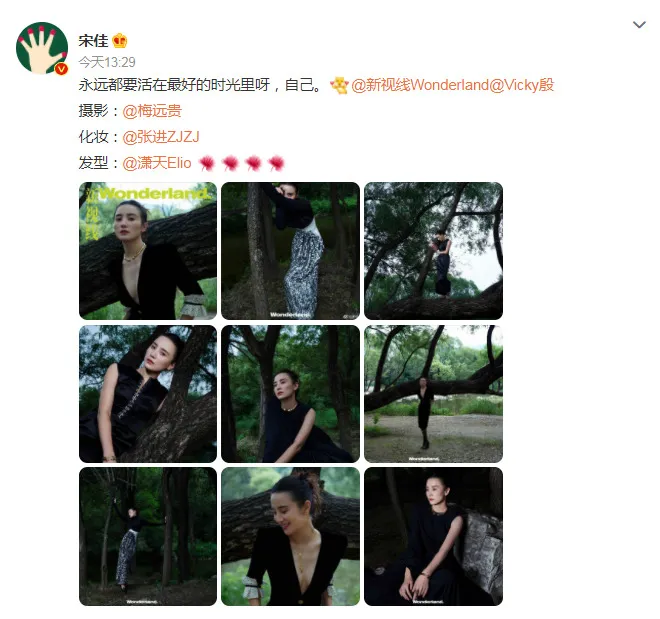Open 宋佳's hand avatar profile picture
660x619 pixels.
click(x=42, y=48)
